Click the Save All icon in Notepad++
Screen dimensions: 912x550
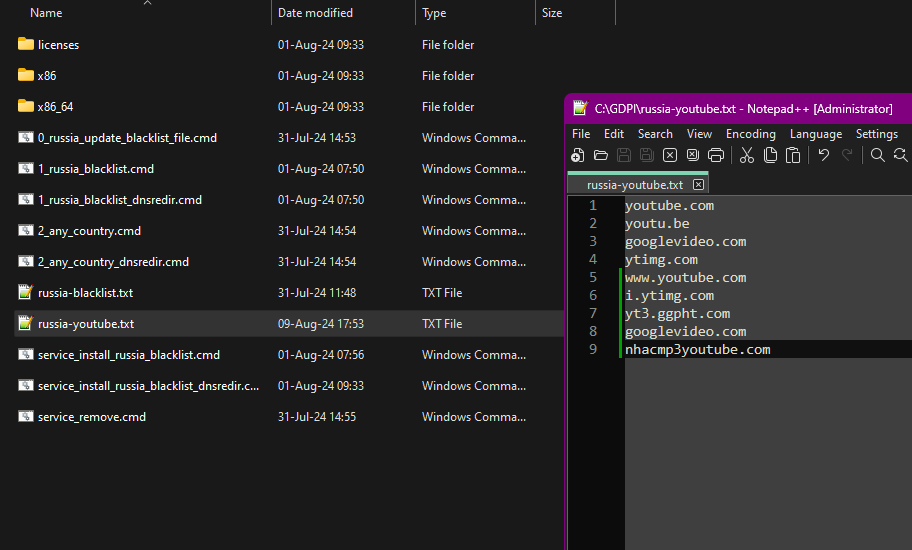click(647, 155)
